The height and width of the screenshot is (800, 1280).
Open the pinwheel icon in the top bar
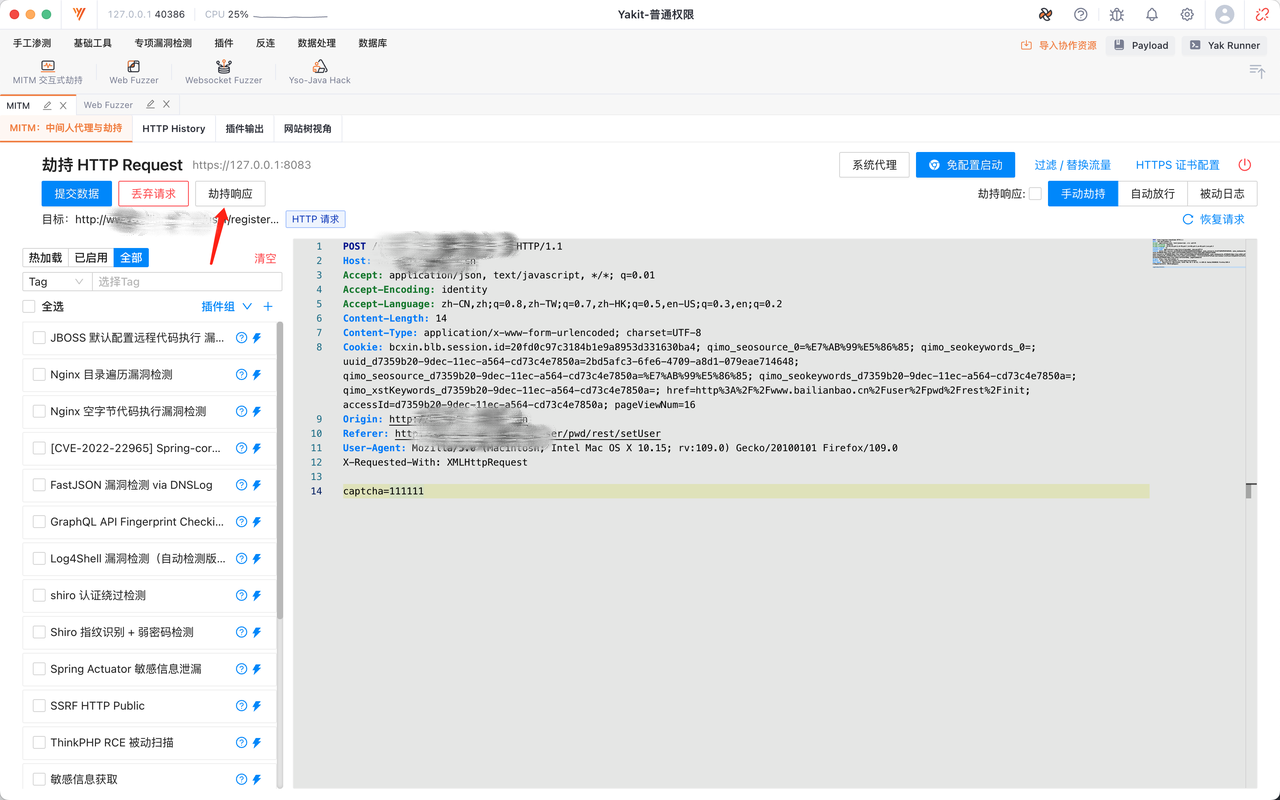pos(1045,14)
